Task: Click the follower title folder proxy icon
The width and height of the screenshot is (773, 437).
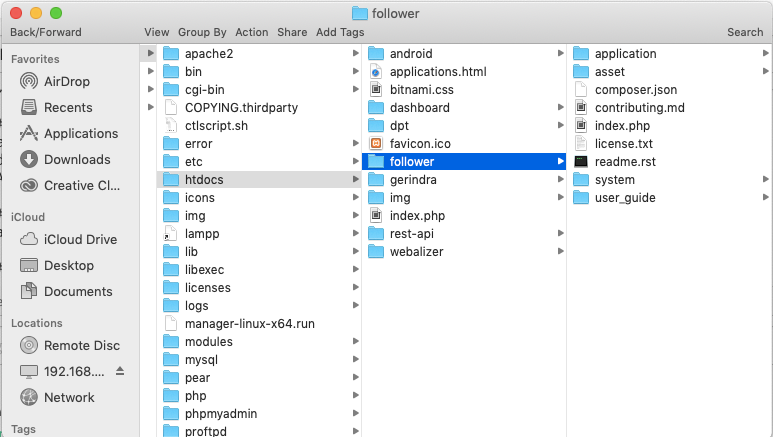Action: click(x=360, y=13)
